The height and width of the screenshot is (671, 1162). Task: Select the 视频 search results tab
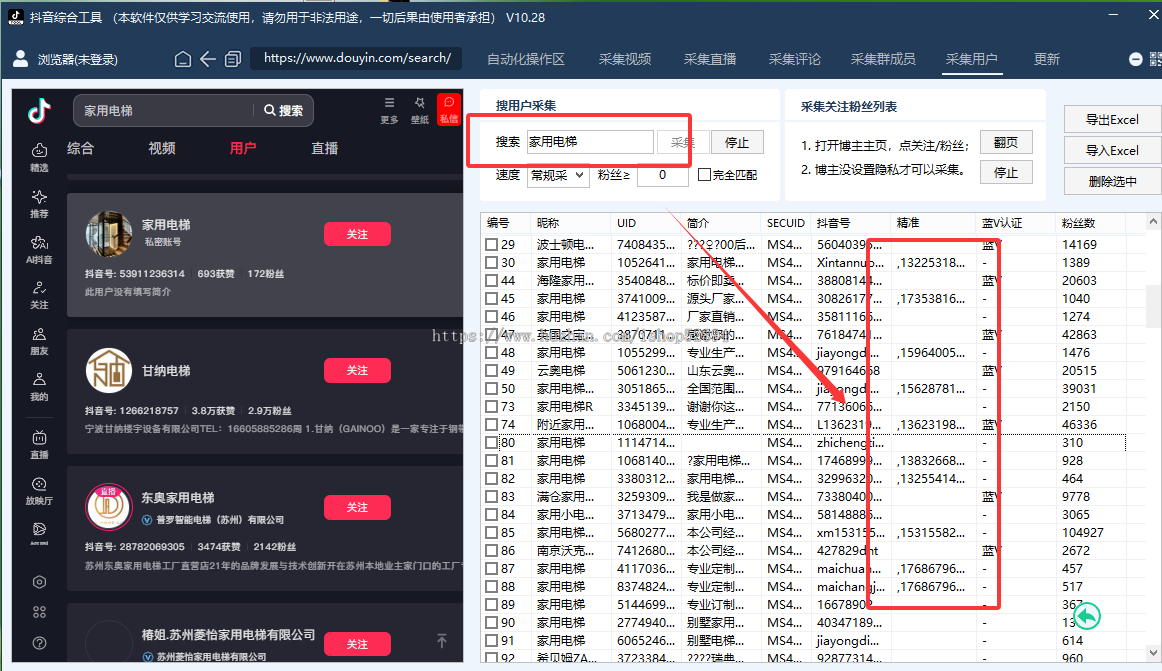click(162, 148)
